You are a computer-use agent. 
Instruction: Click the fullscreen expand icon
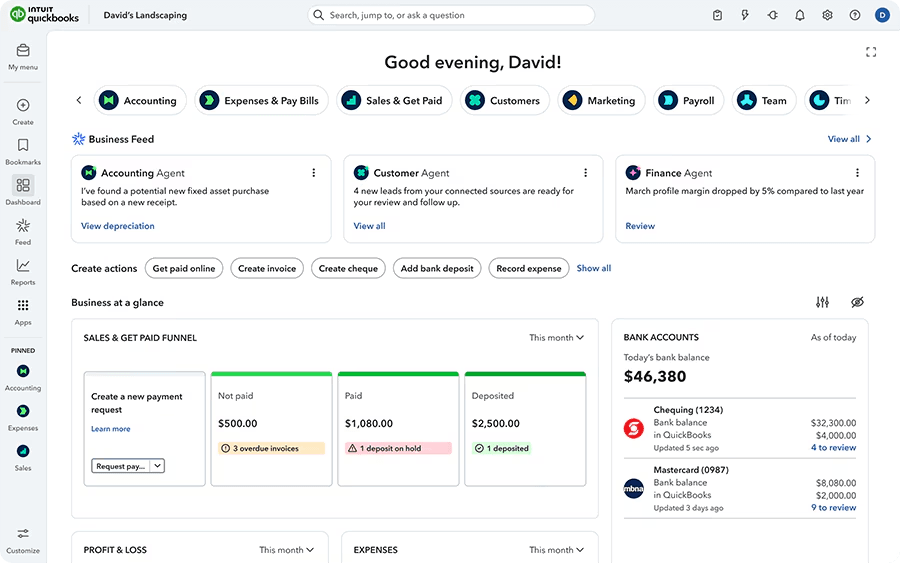pos(871,52)
